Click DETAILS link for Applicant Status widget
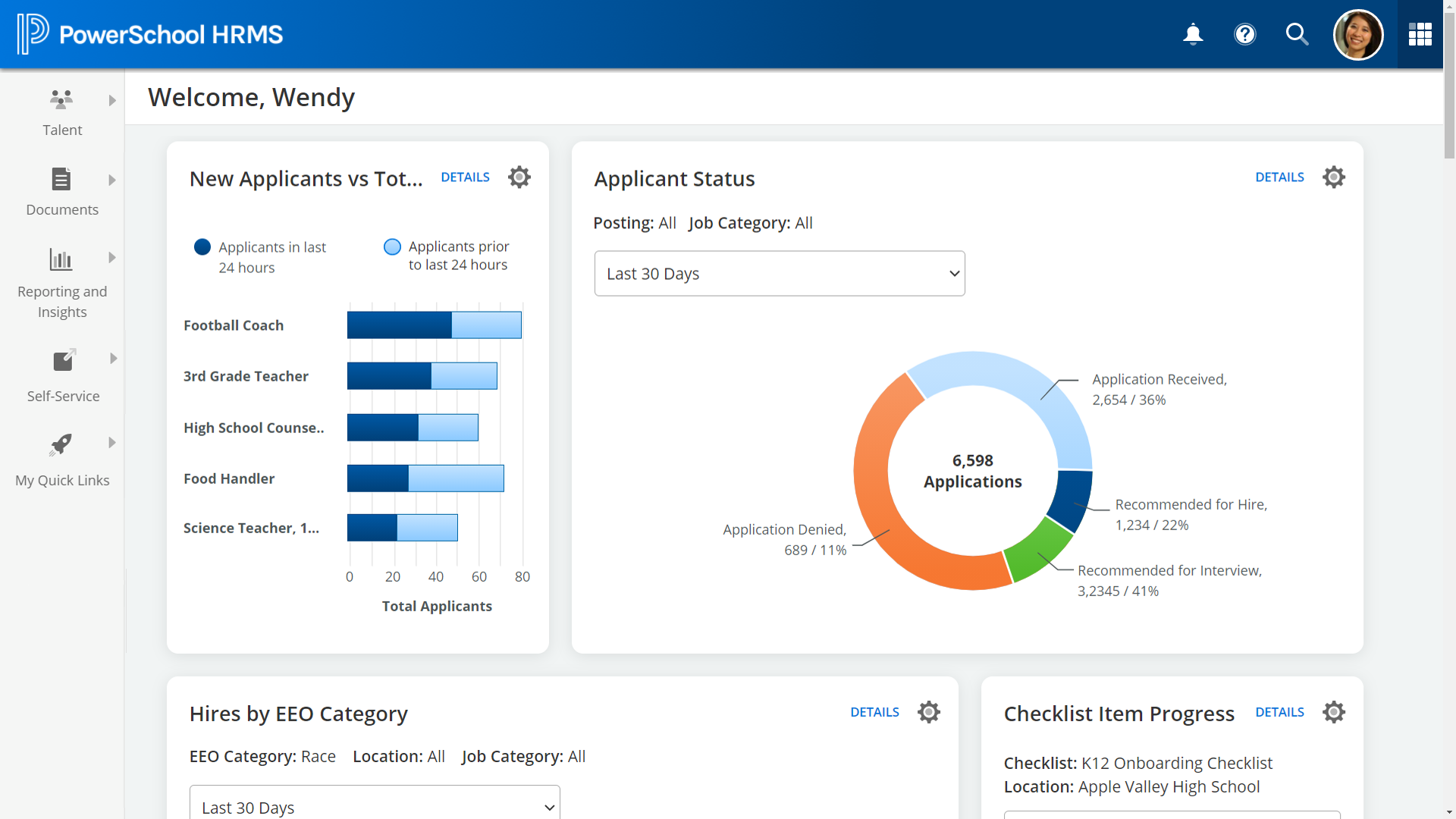Viewport: 1456px width, 819px height. click(x=1280, y=177)
